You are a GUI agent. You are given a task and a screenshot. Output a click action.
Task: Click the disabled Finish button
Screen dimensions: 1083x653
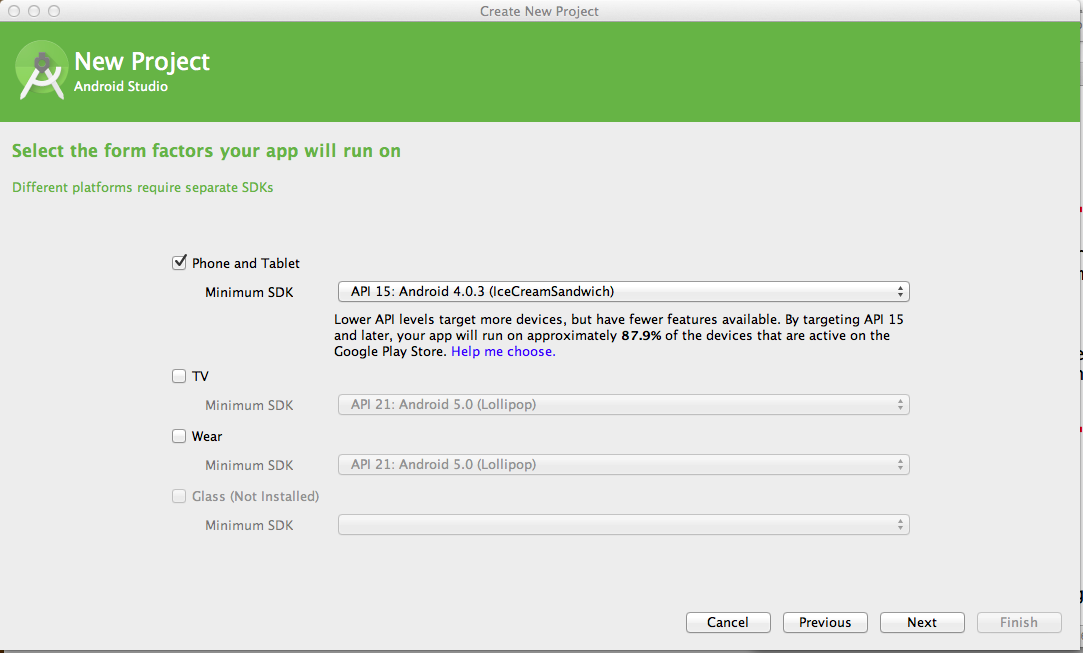point(1019,623)
